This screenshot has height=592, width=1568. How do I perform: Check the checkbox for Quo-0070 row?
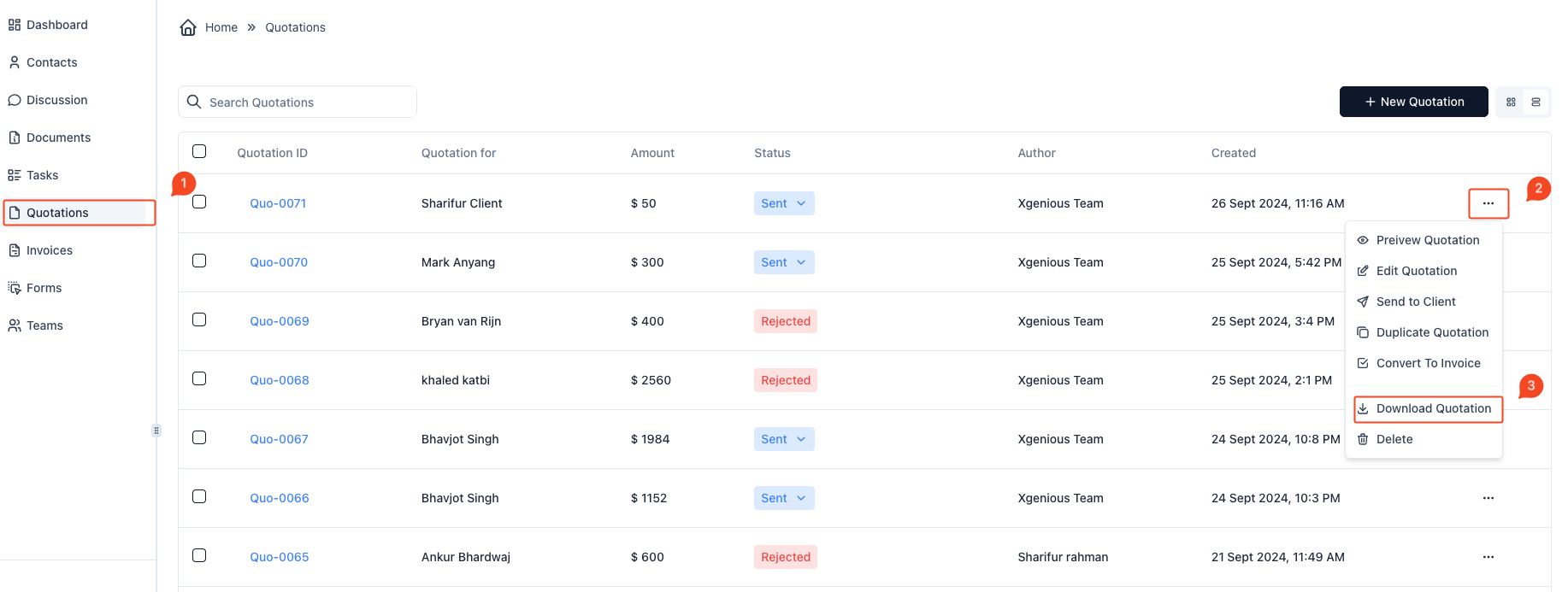[x=199, y=261]
